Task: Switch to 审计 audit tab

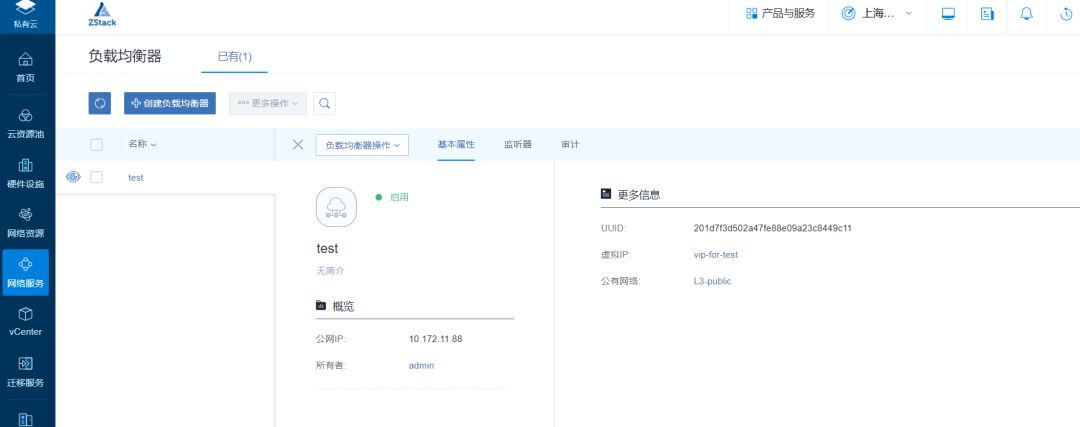Action: (570, 145)
